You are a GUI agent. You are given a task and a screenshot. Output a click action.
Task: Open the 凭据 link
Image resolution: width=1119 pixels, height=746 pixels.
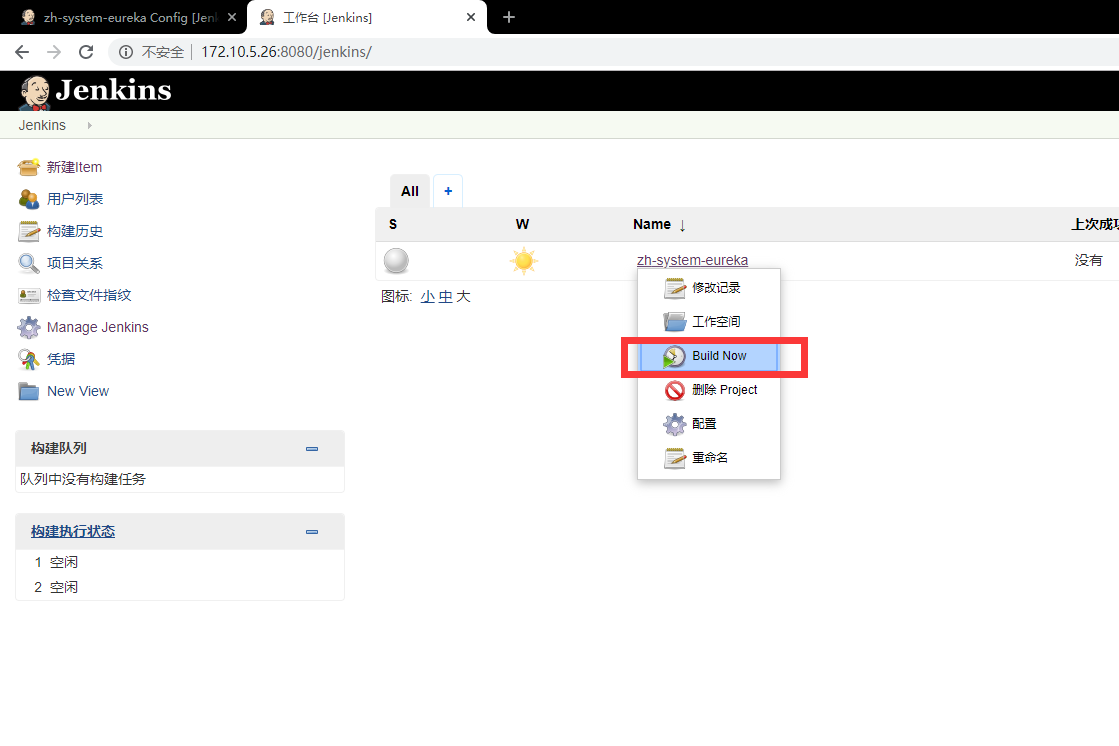[61, 359]
